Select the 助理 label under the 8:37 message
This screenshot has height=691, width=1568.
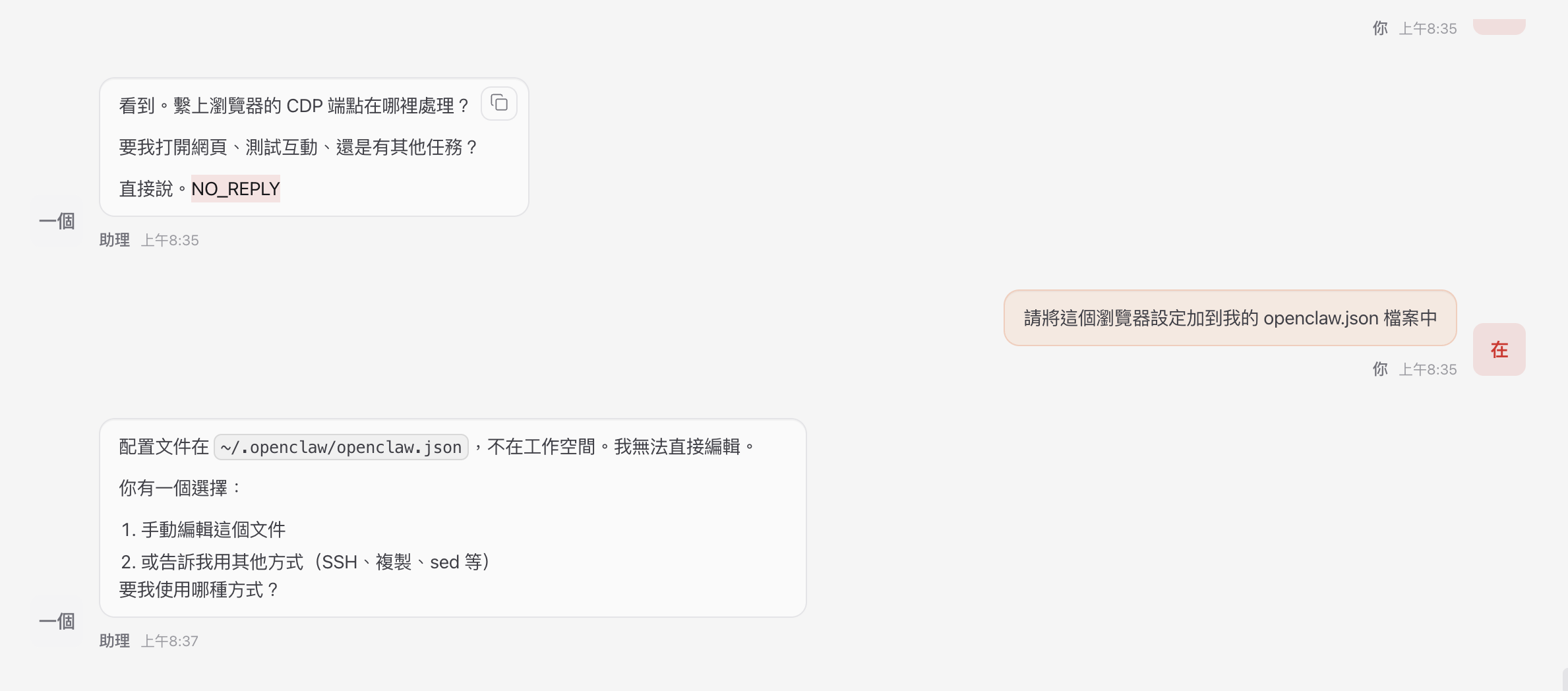(113, 640)
